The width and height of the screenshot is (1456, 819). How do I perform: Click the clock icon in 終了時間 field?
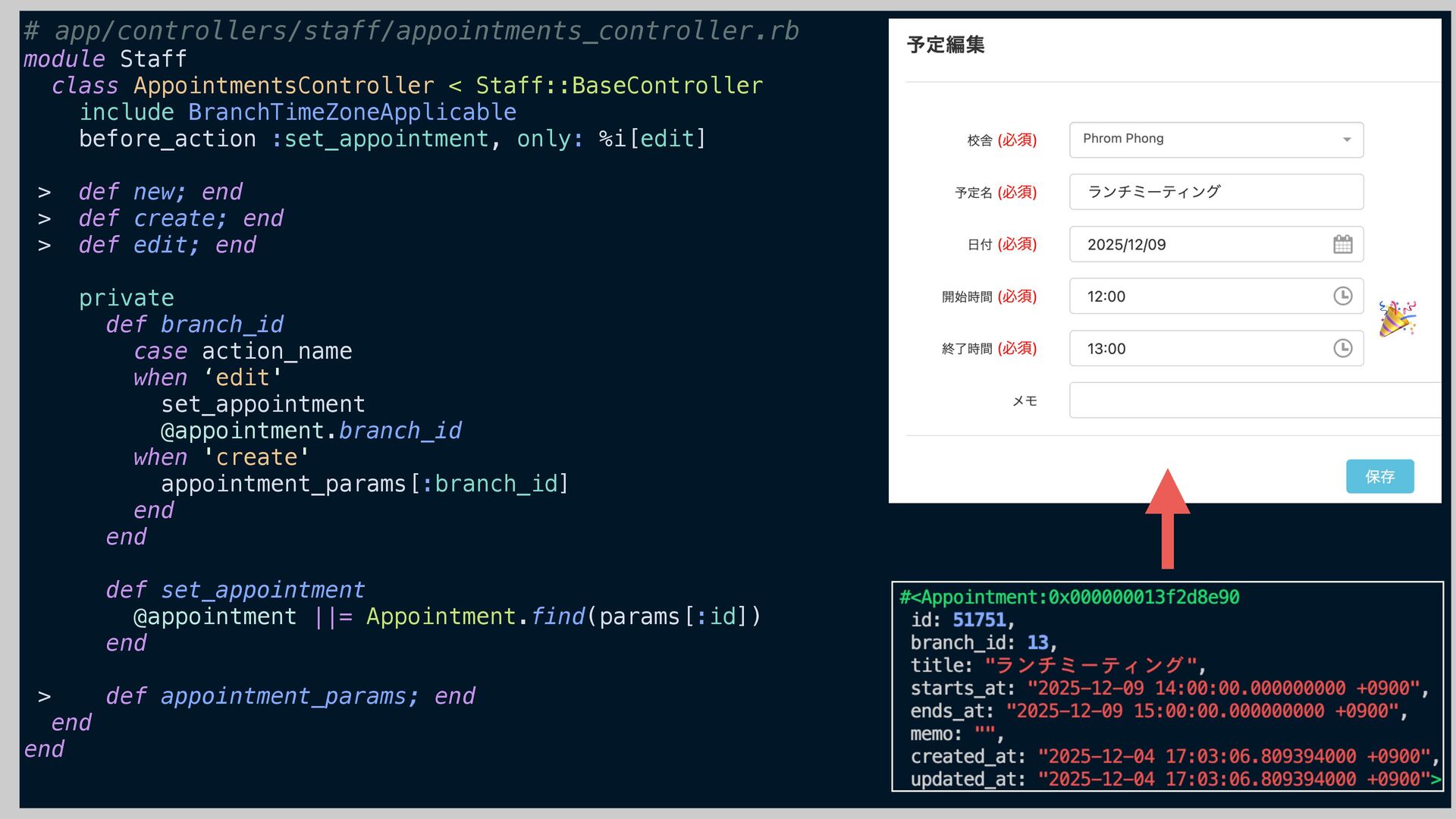click(x=1342, y=348)
